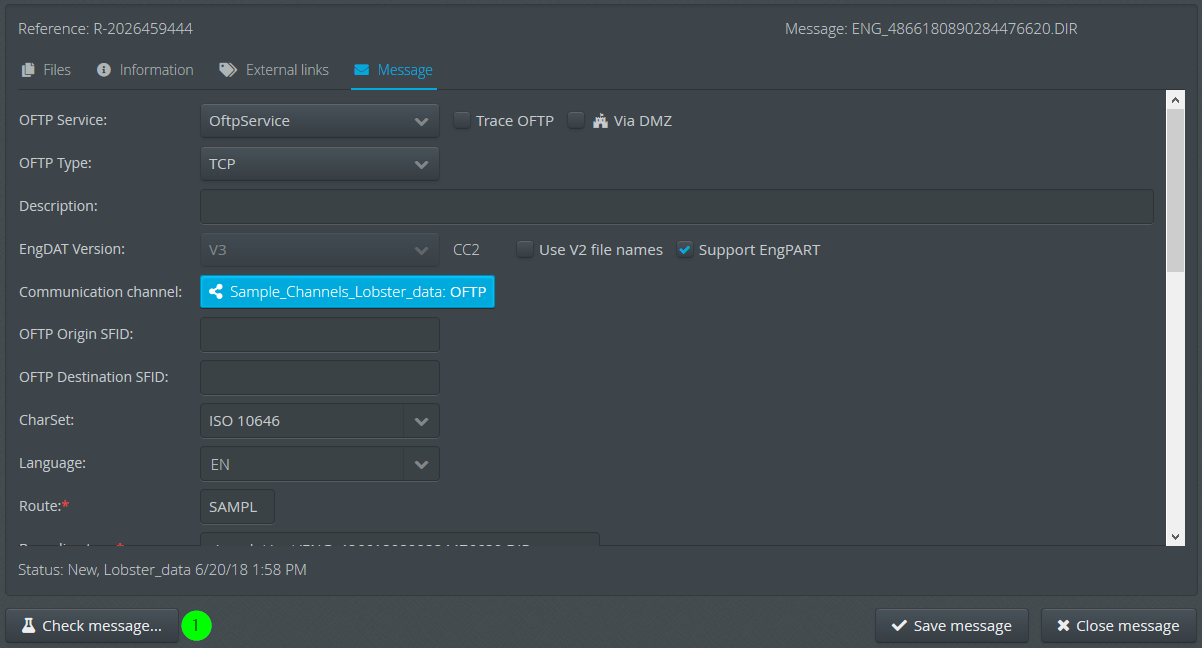Click the envelope icon on Message tab
The width and height of the screenshot is (1202, 648).
click(362, 70)
